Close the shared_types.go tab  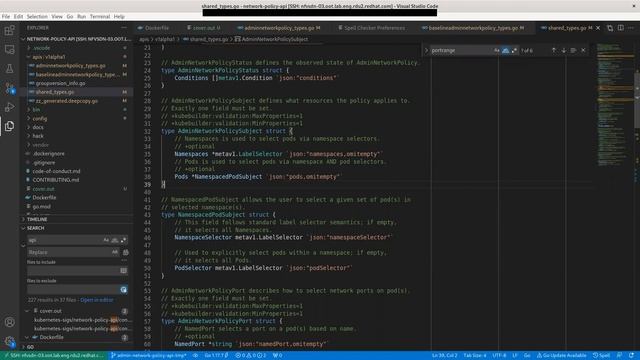(x=598, y=28)
